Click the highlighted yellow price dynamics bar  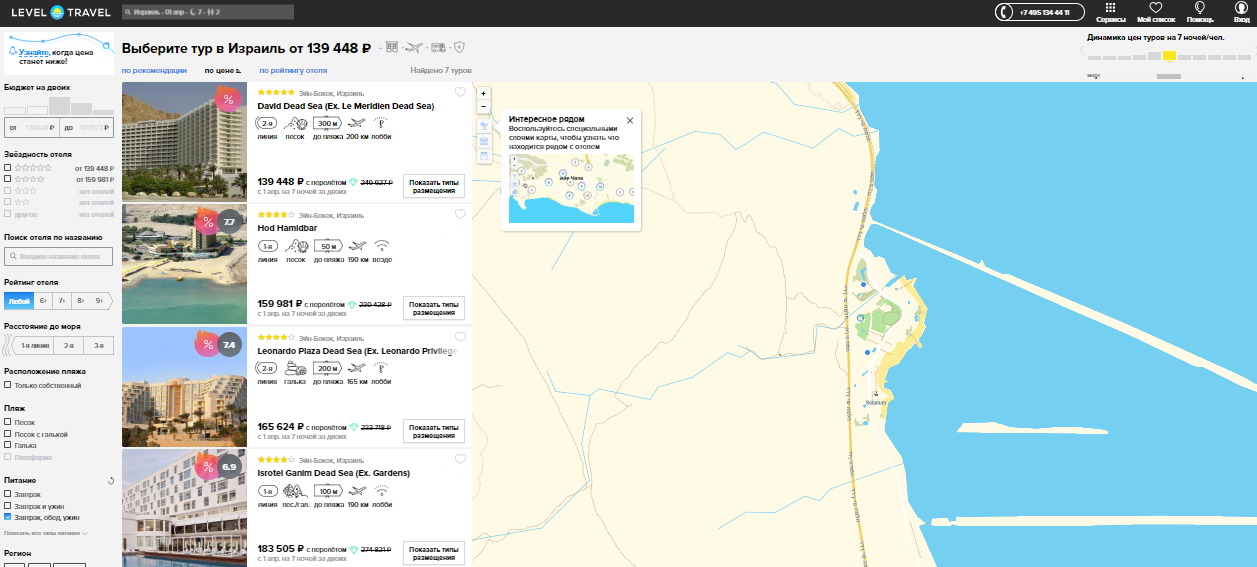coord(1169,56)
